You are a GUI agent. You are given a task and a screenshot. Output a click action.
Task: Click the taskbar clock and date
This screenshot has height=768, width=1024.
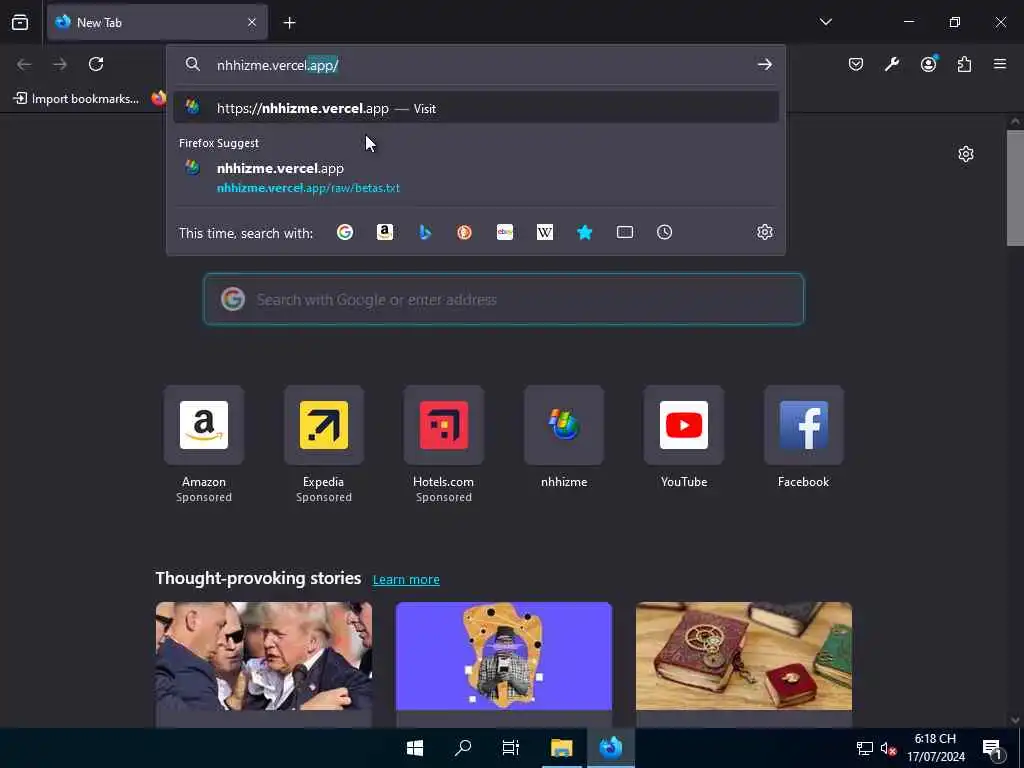point(935,748)
